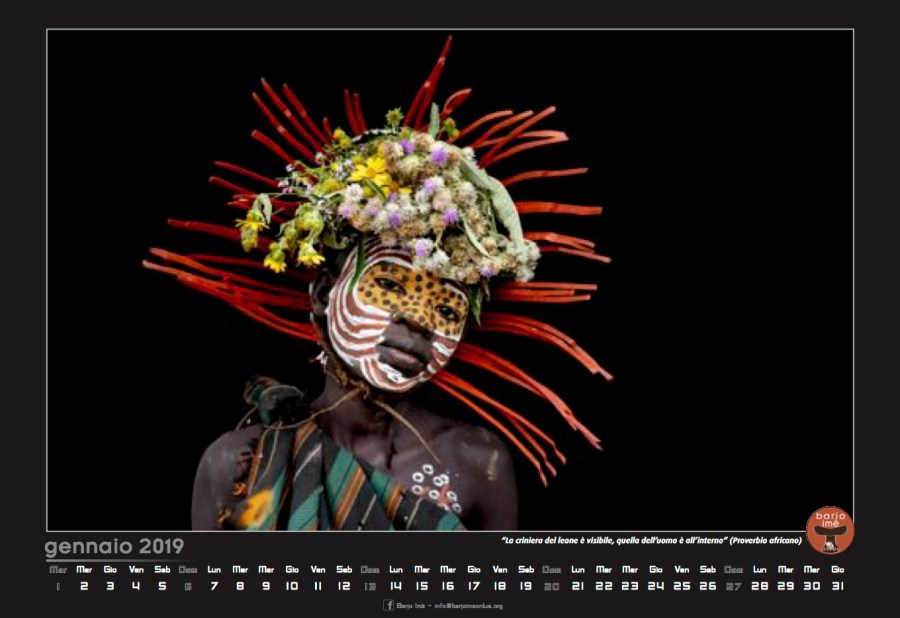Select Sunday date 6 on the calendar
Image resolution: width=900 pixels, height=618 pixels.
(x=188, y=586)
